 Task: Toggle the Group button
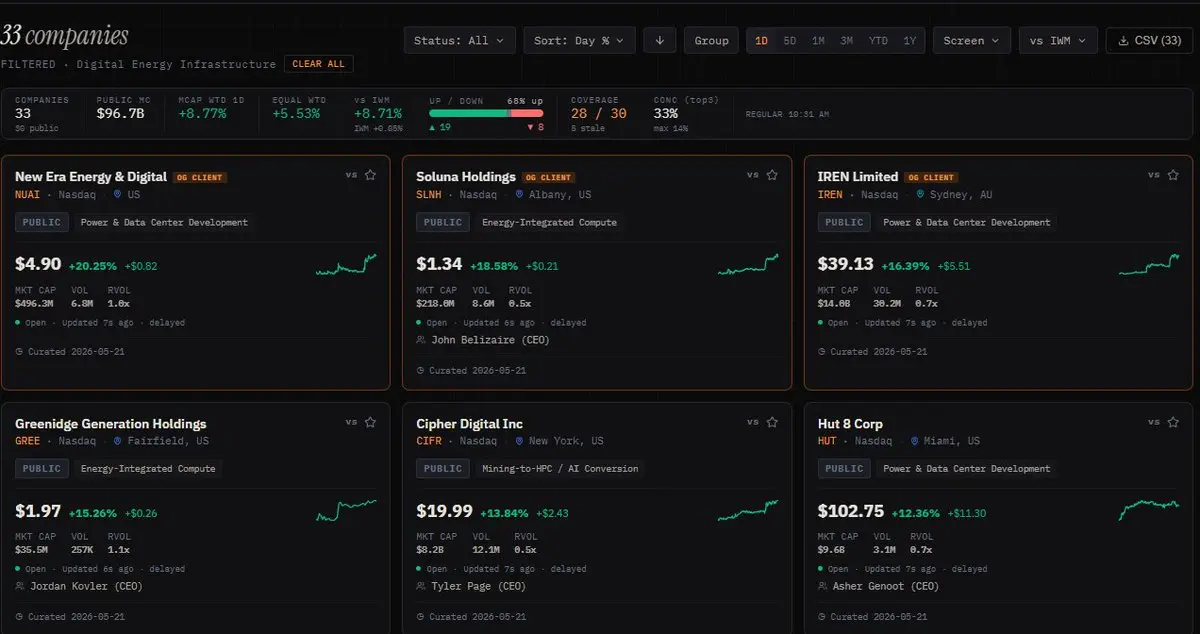(x=711, y=40)
